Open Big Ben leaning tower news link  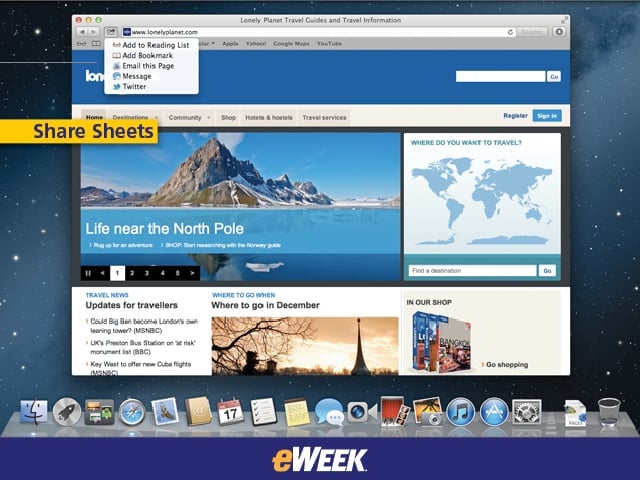(144, 326)
